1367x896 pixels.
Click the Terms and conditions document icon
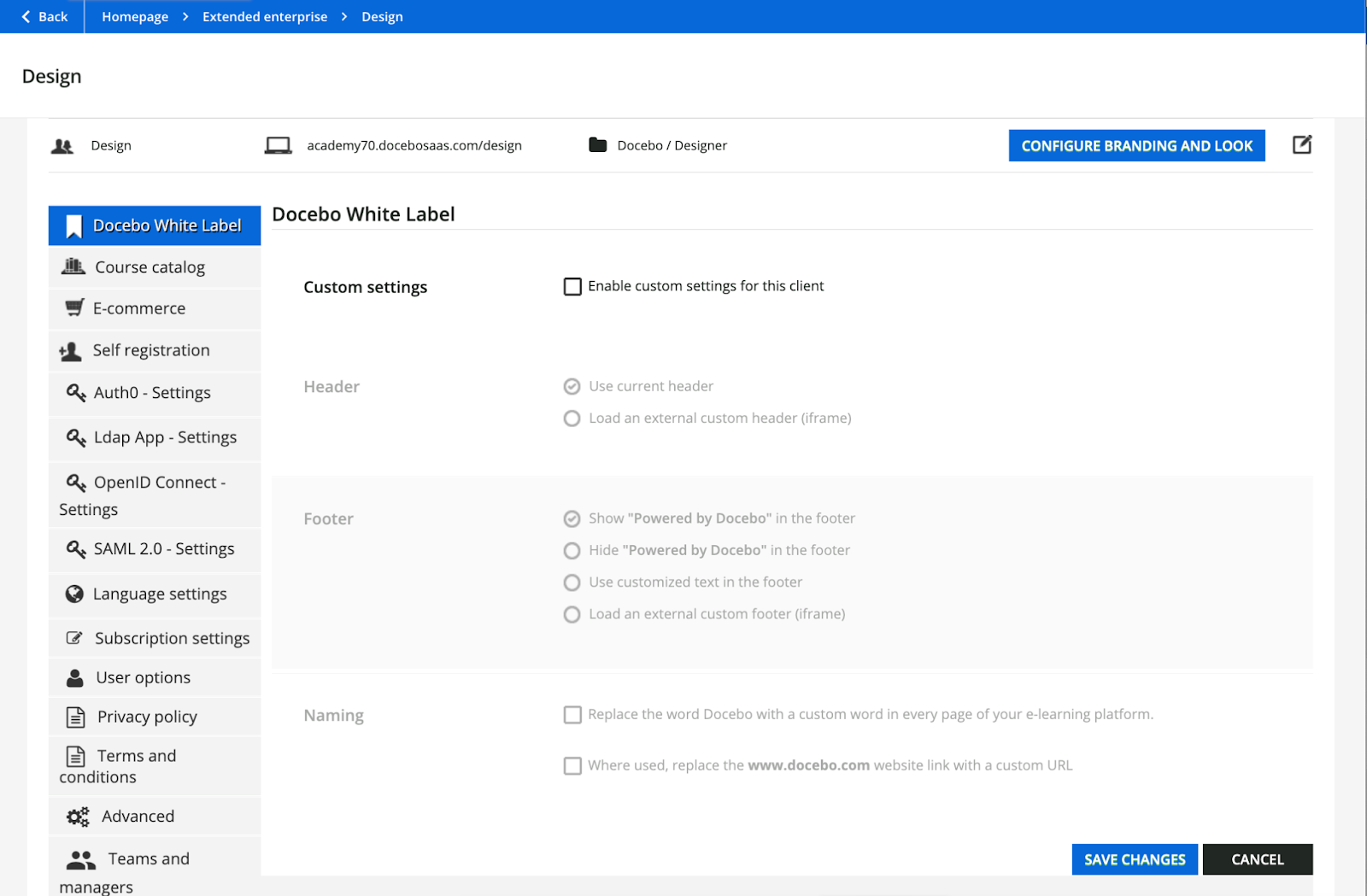click(76, 756)
